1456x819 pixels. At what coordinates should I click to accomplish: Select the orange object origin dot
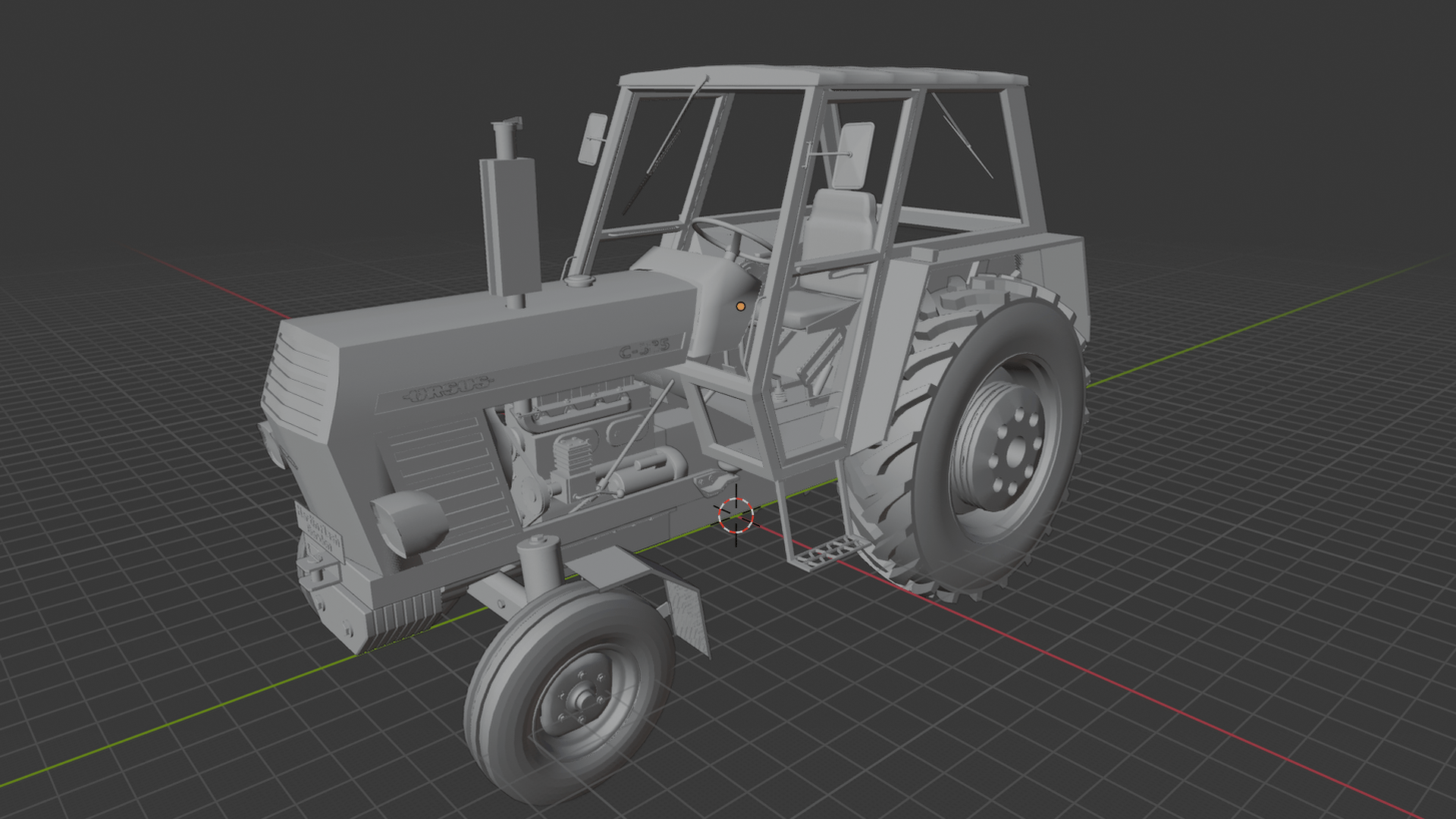tap(741, 306)
